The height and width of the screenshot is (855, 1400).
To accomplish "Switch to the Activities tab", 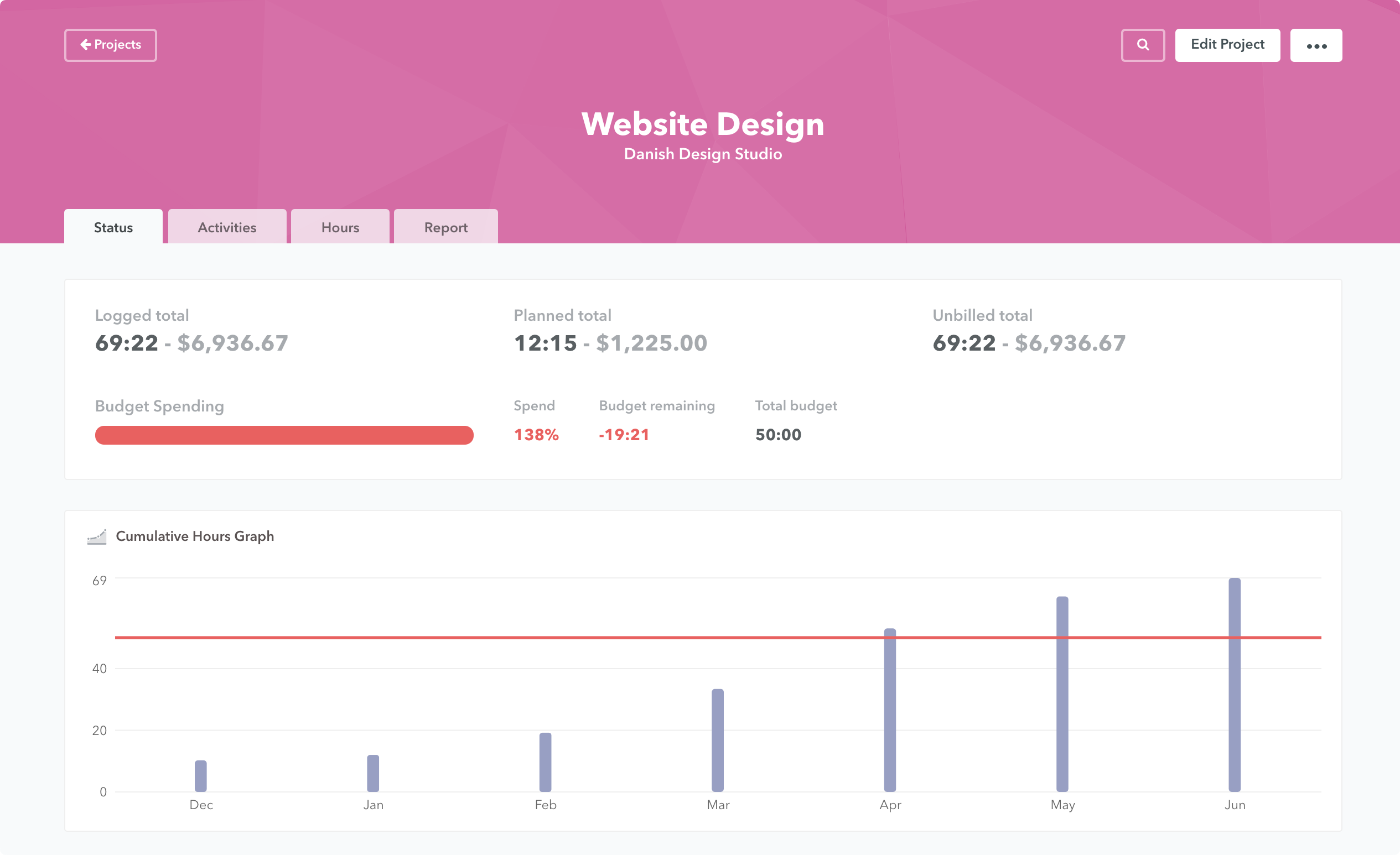I will [227, 227].
